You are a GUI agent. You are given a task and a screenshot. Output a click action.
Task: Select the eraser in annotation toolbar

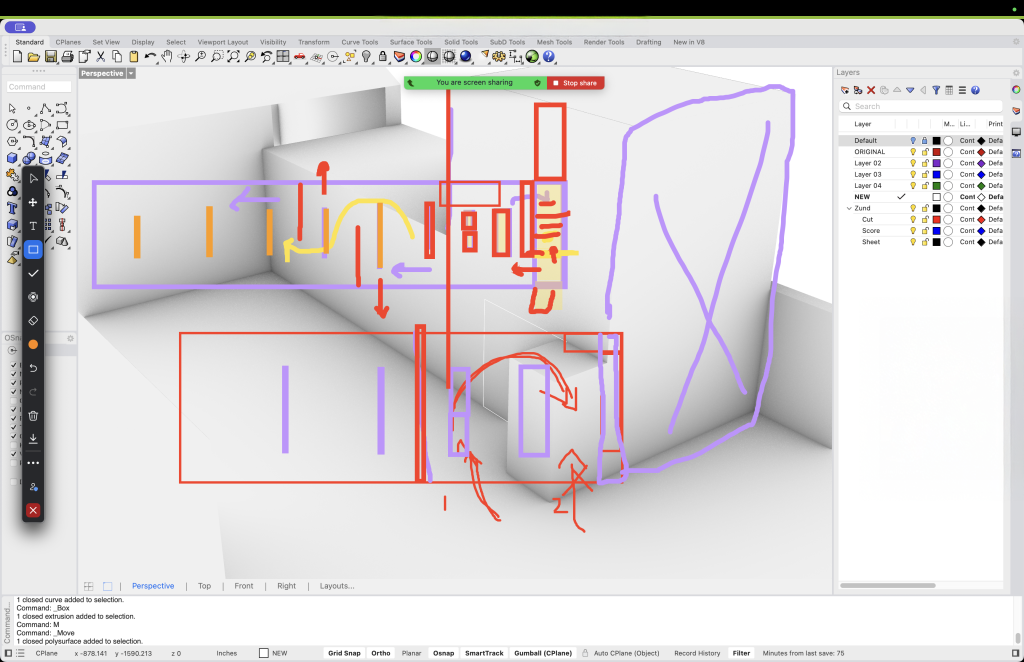pyautogui.click(x=33, y=321)
